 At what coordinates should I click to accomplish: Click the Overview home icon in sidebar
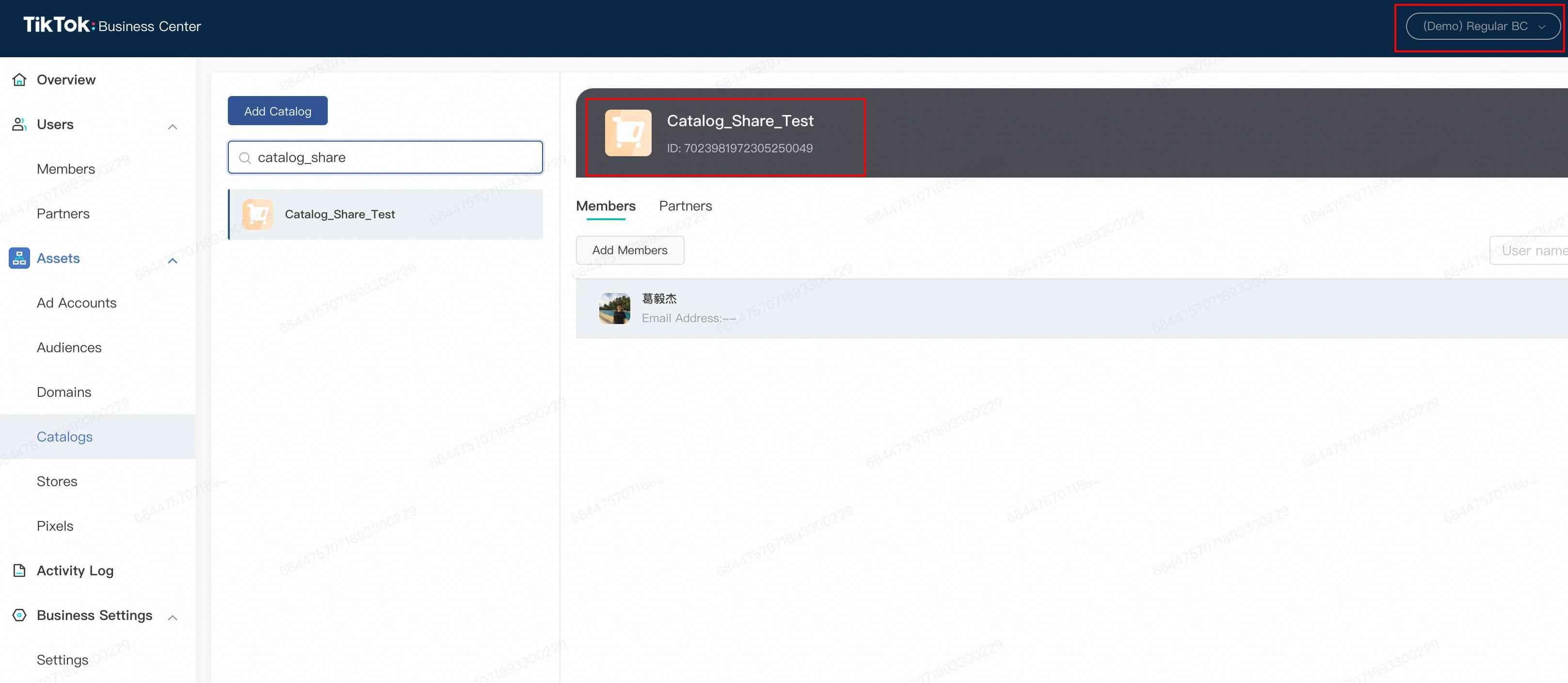pos(19,79)
